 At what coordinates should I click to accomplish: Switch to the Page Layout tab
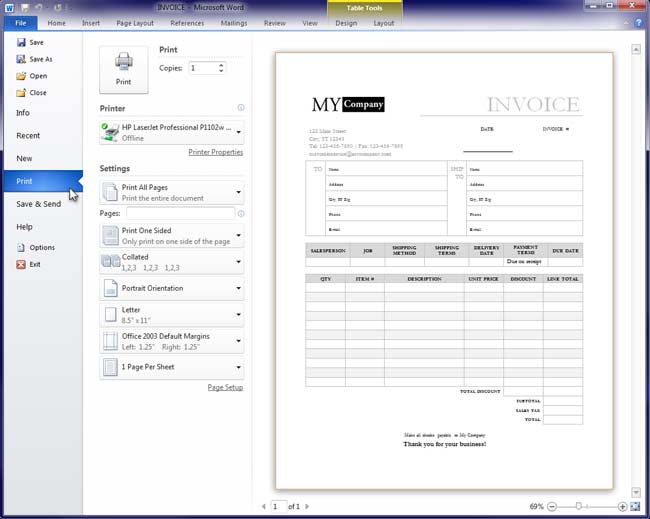135,23
